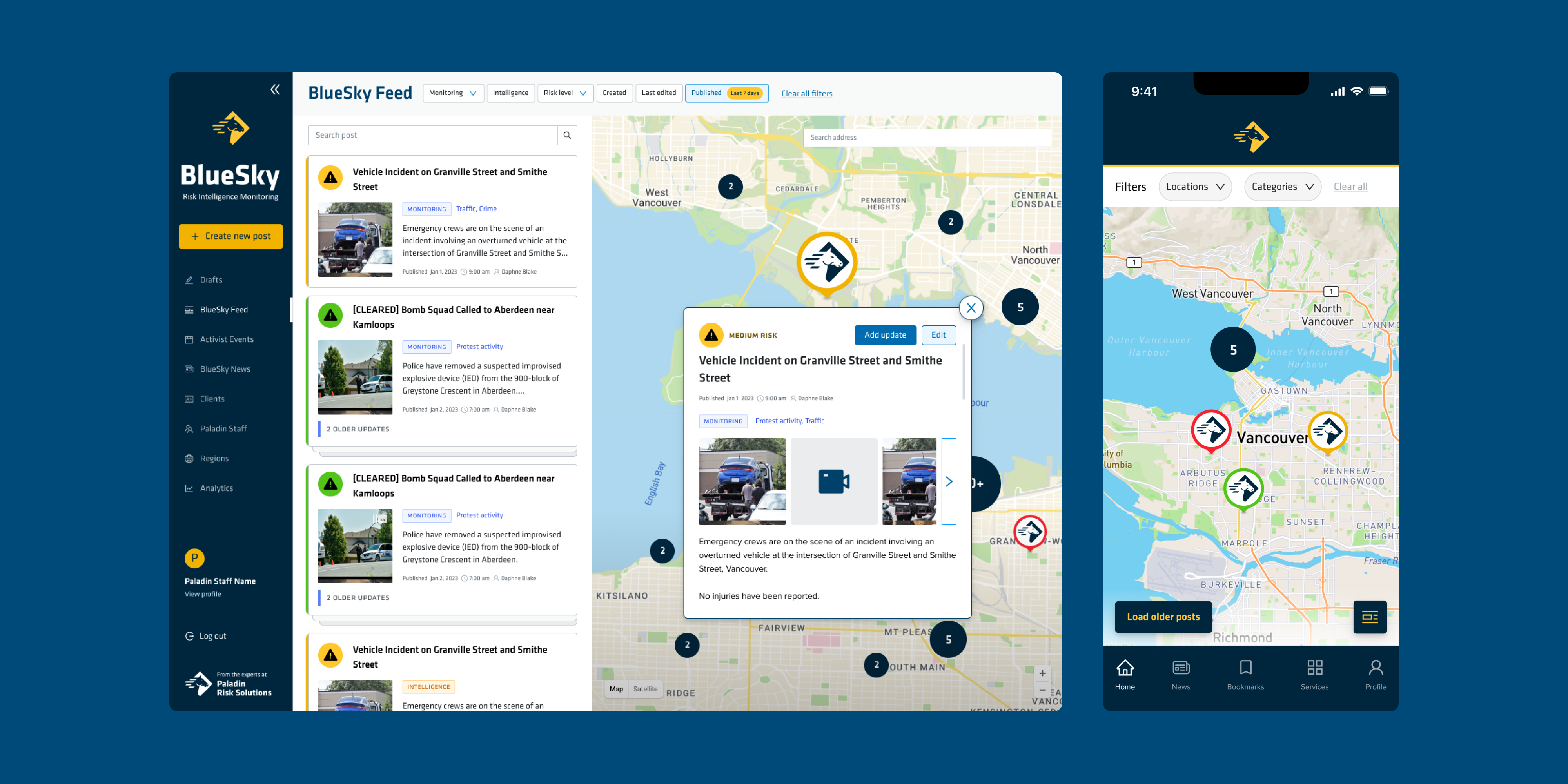Click next arrow in popup image gallery

948,481
